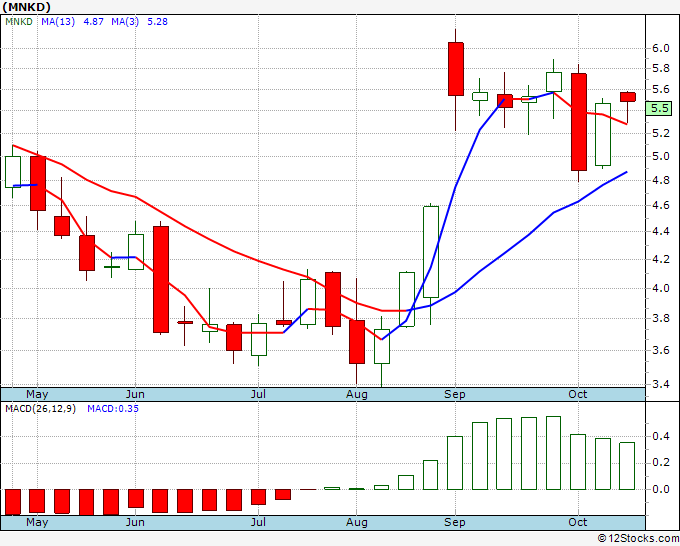This screenshot has height=546, width=680.
Task: Click Sep on the MACD panel date axis
Action: click(455, 523)
